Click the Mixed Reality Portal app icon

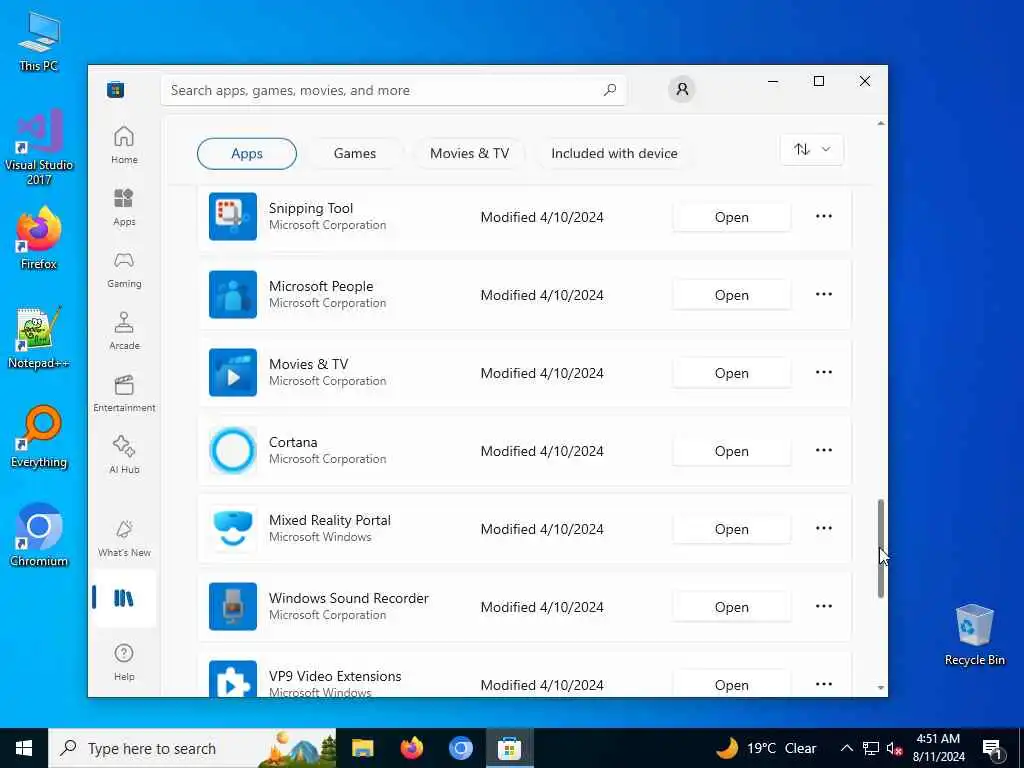tap(232, 528)
